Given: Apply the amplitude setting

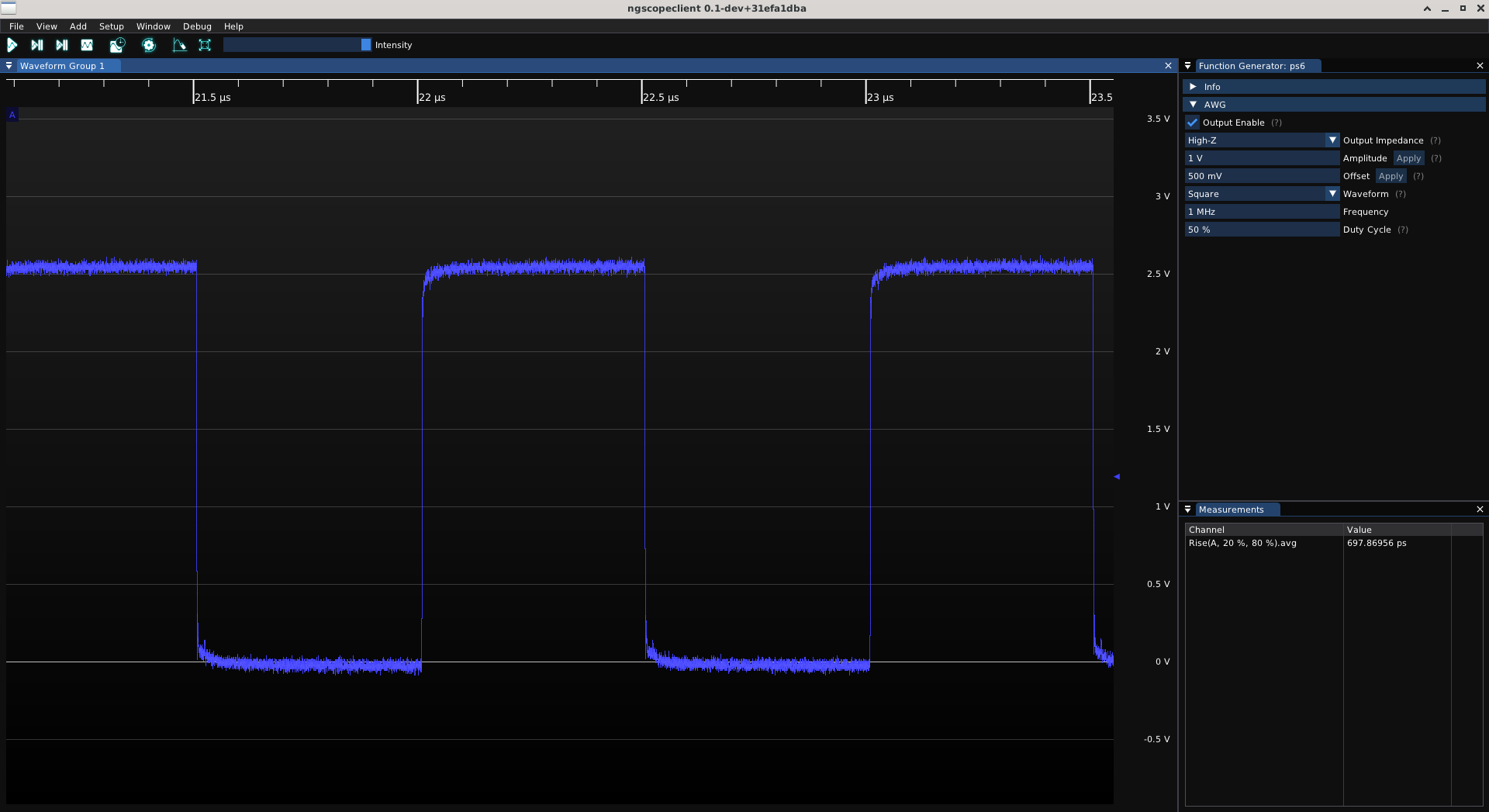Looking at the screenshot, I should pos(1408,158).
